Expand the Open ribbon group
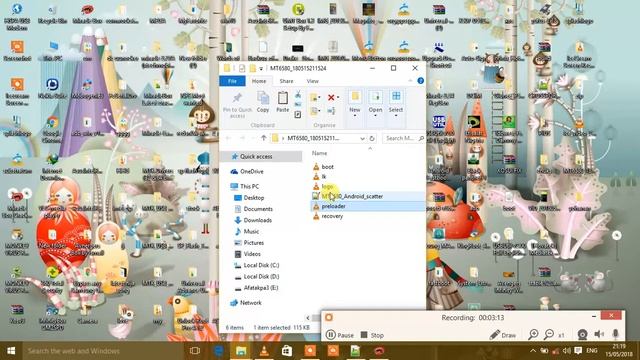 click(375, 104)
